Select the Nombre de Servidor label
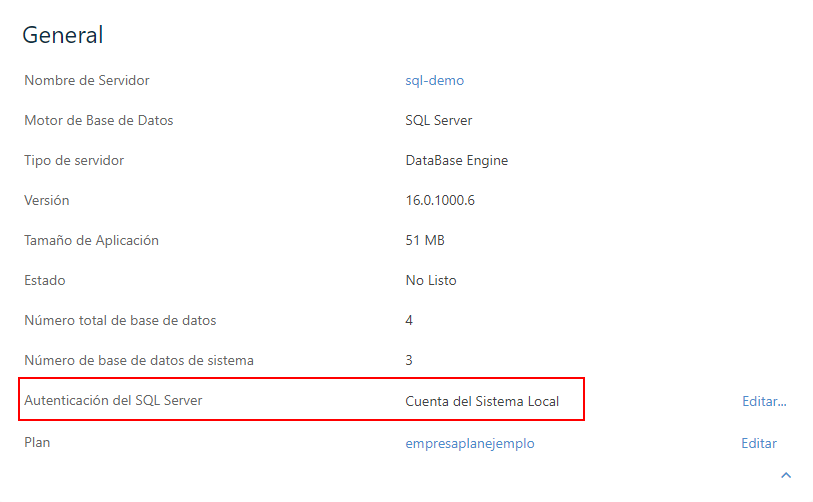The width and height of the screenshot is (813, 502). 87,81
